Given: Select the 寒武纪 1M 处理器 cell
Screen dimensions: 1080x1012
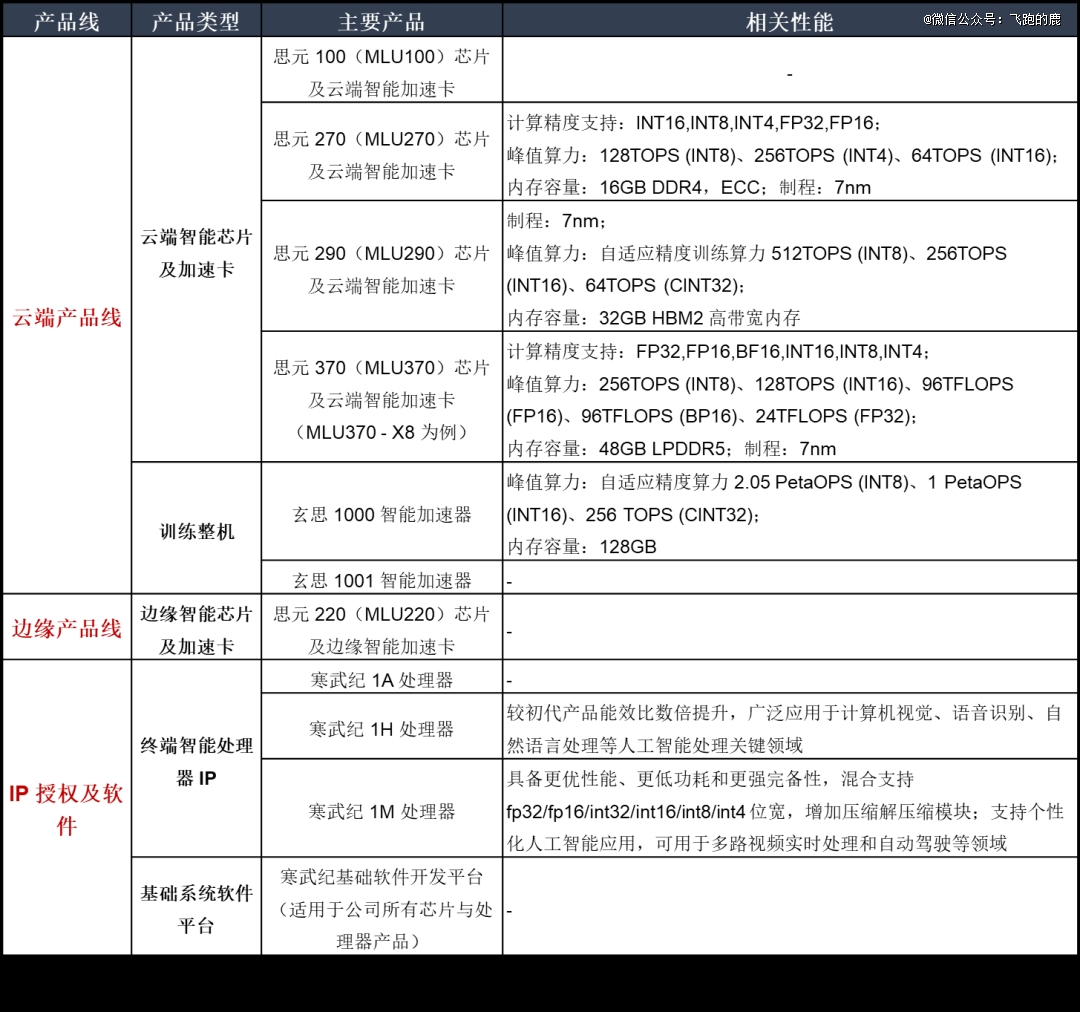Looking at the screenshot, I should [x=382, y=808].
